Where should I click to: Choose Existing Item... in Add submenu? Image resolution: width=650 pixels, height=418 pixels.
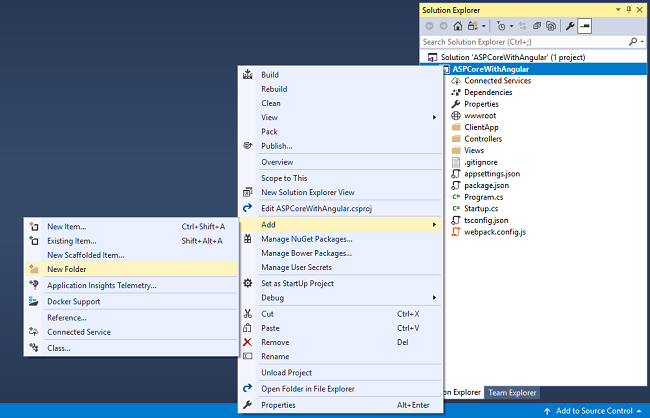pyautogui.click(x=131, y=241)
